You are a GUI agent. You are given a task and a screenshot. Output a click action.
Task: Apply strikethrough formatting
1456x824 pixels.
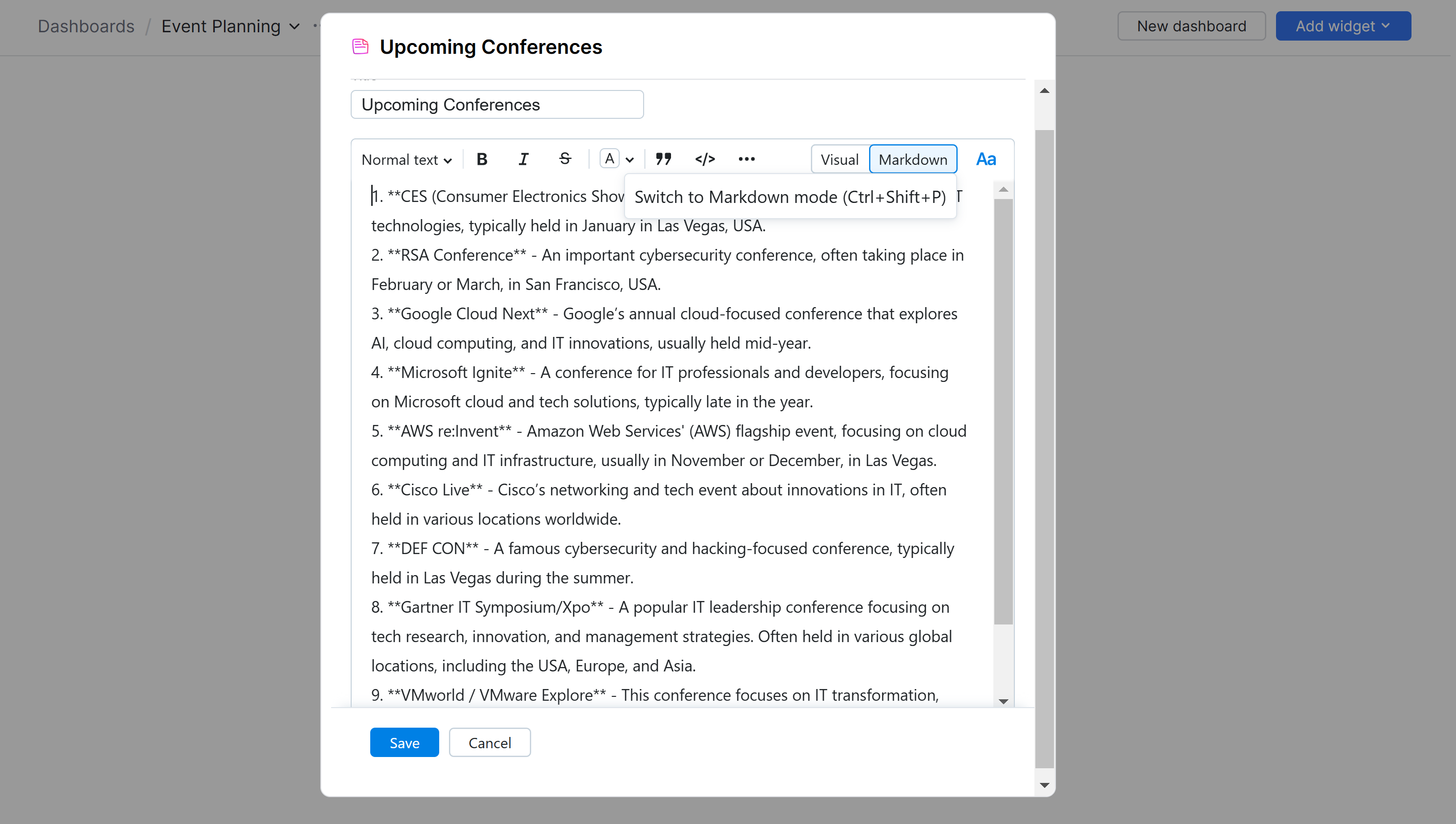click(565, 159)
